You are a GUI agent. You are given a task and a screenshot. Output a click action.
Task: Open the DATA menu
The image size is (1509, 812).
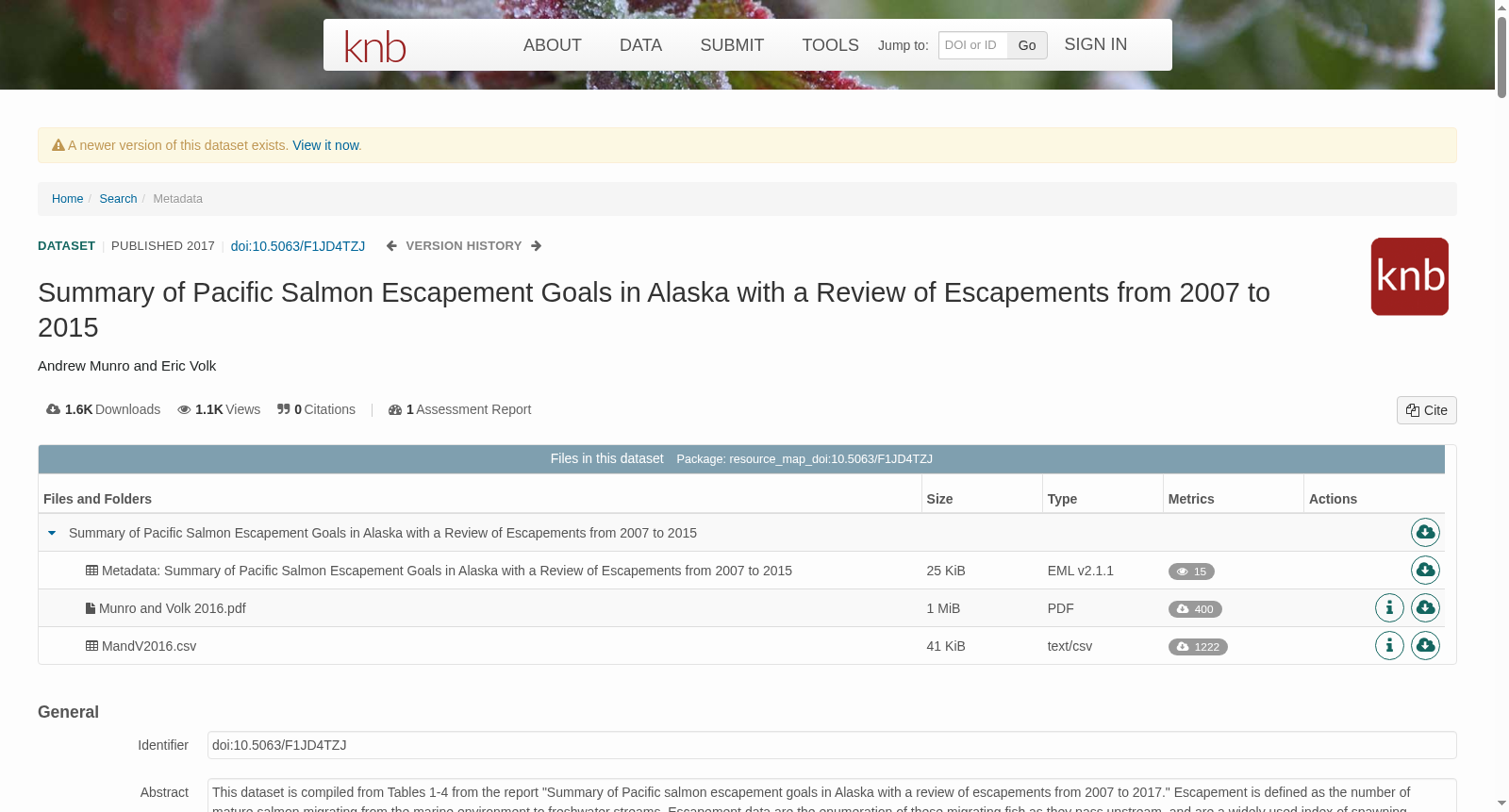(640, 45)
